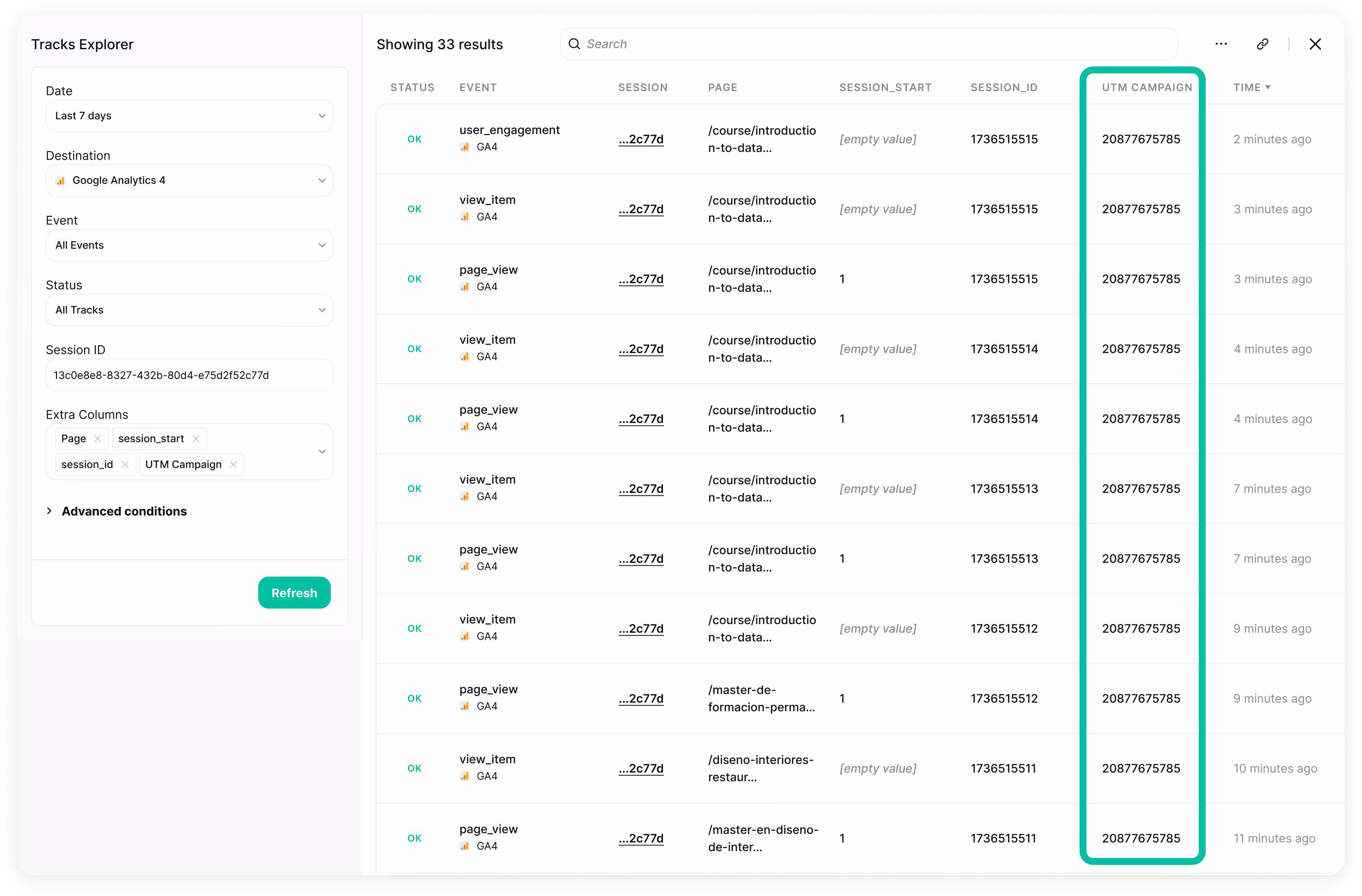
Task: Click the TIME column sort arrow
Action: [x=1268, y=88]
